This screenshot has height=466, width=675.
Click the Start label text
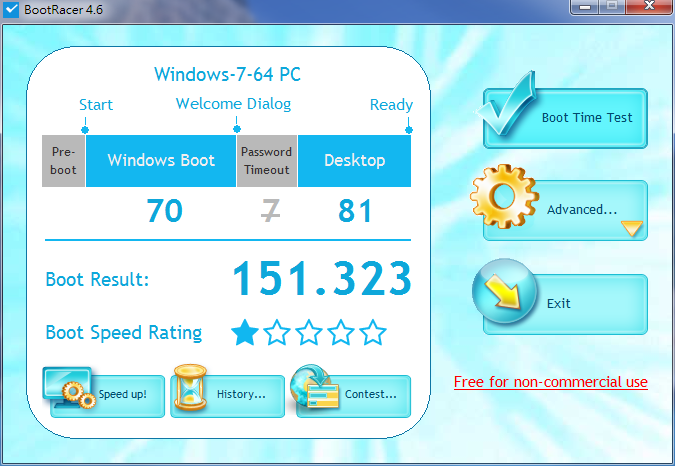[x=96, y=105]
